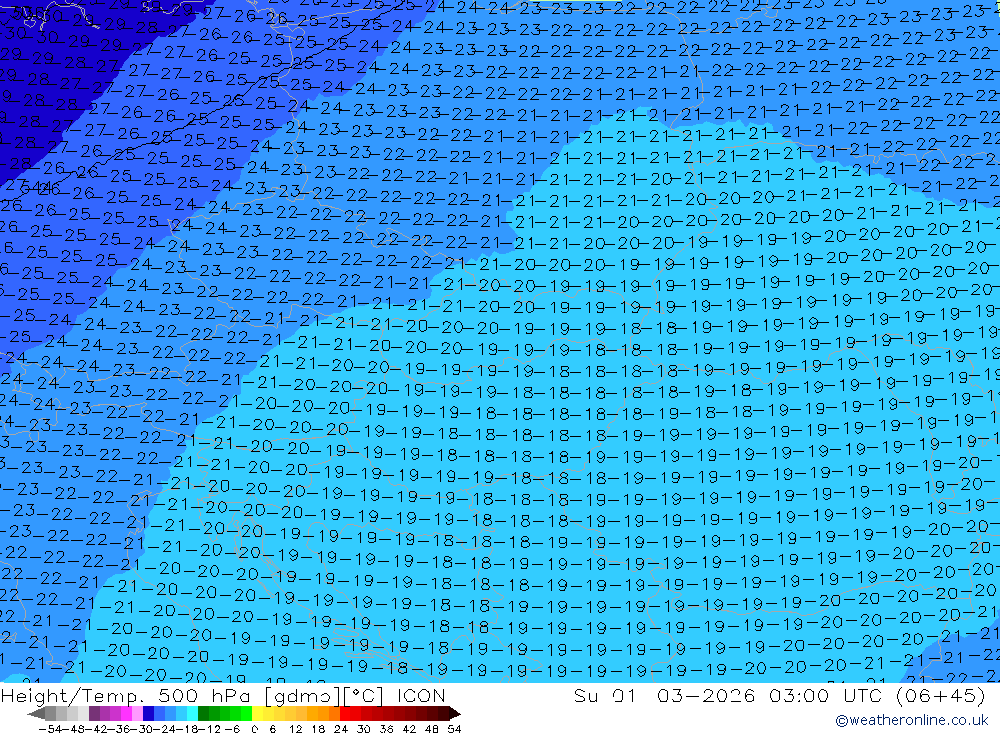This screenshot has height=733, width=1000.
Task: Click the Height/Temp. 500 hPa map title
Action: click(x=128, y=696)
